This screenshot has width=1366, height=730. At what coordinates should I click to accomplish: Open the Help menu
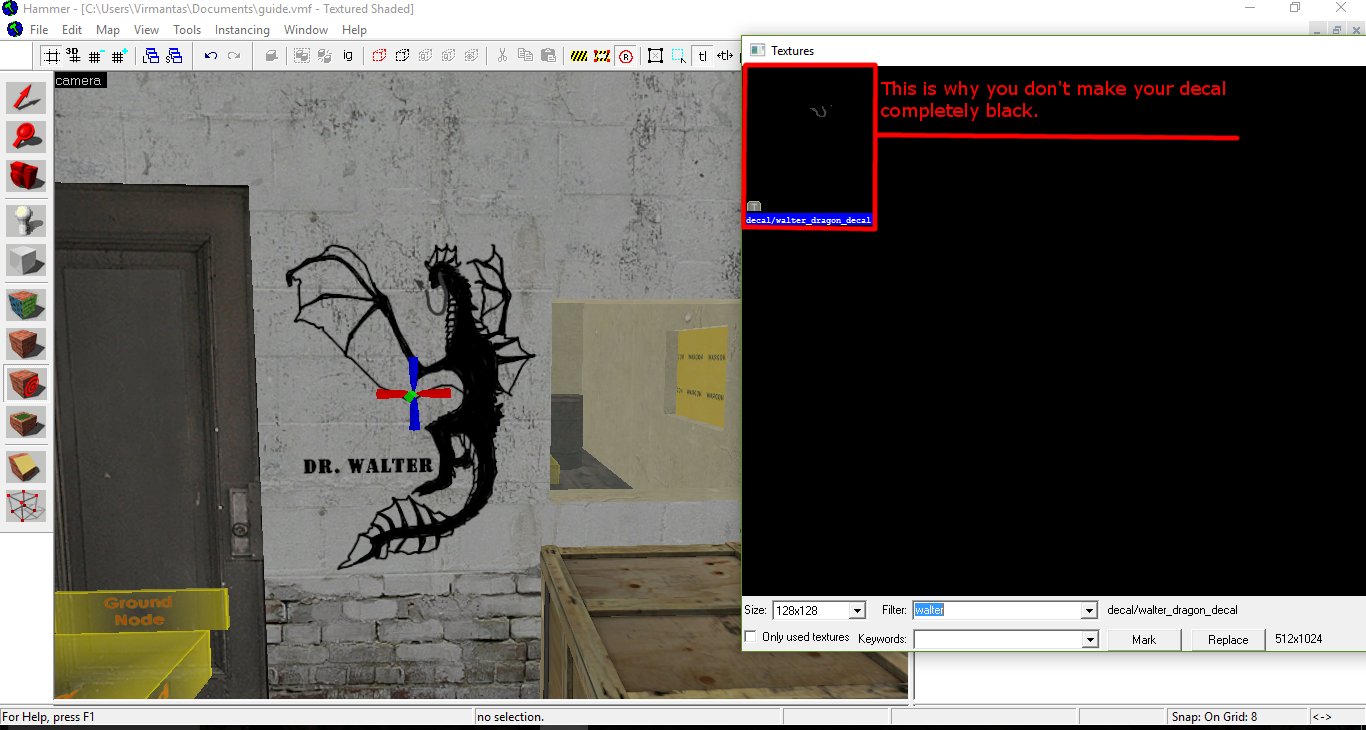click(x=354, y=30)
